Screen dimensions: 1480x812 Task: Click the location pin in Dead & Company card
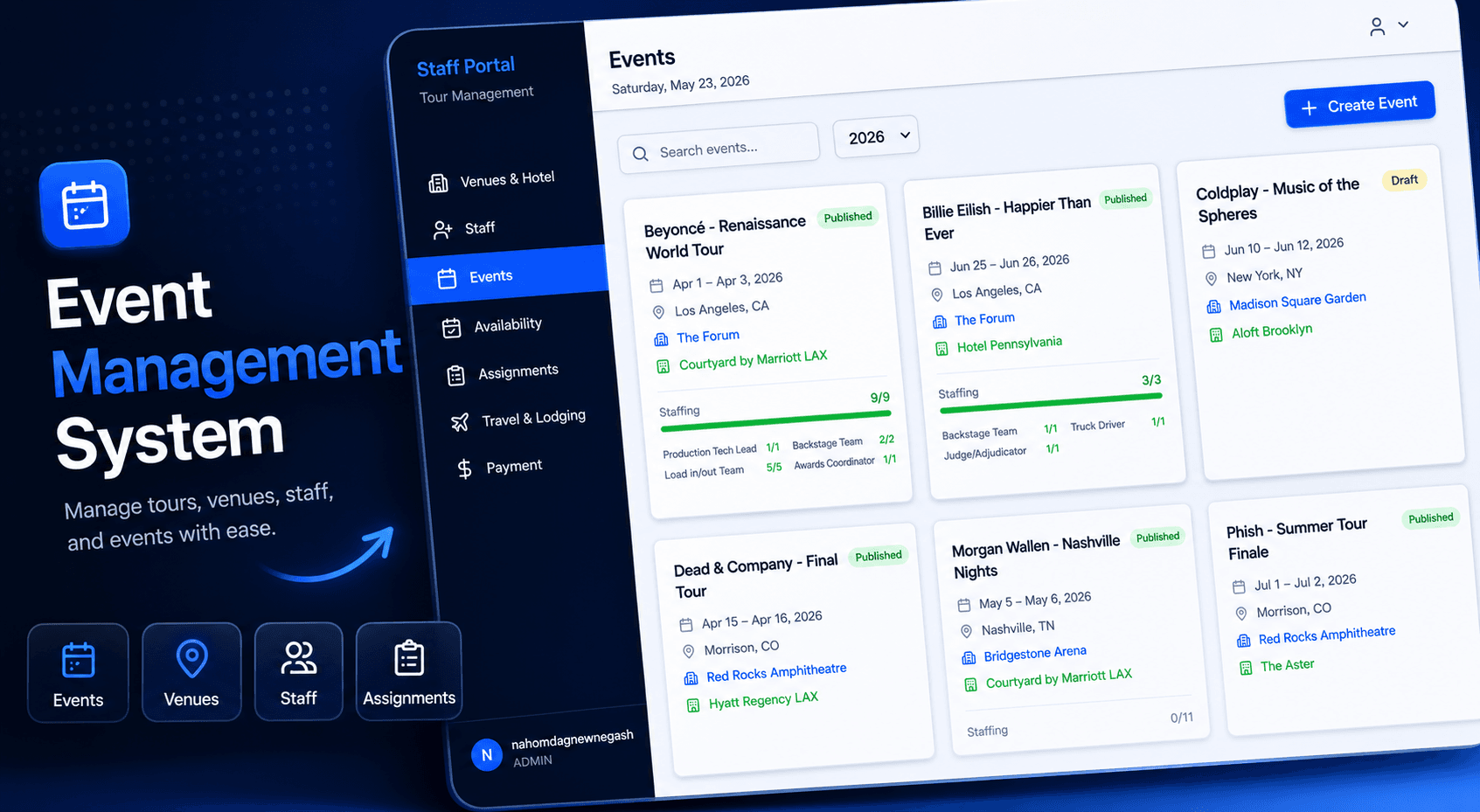(688, 651)
